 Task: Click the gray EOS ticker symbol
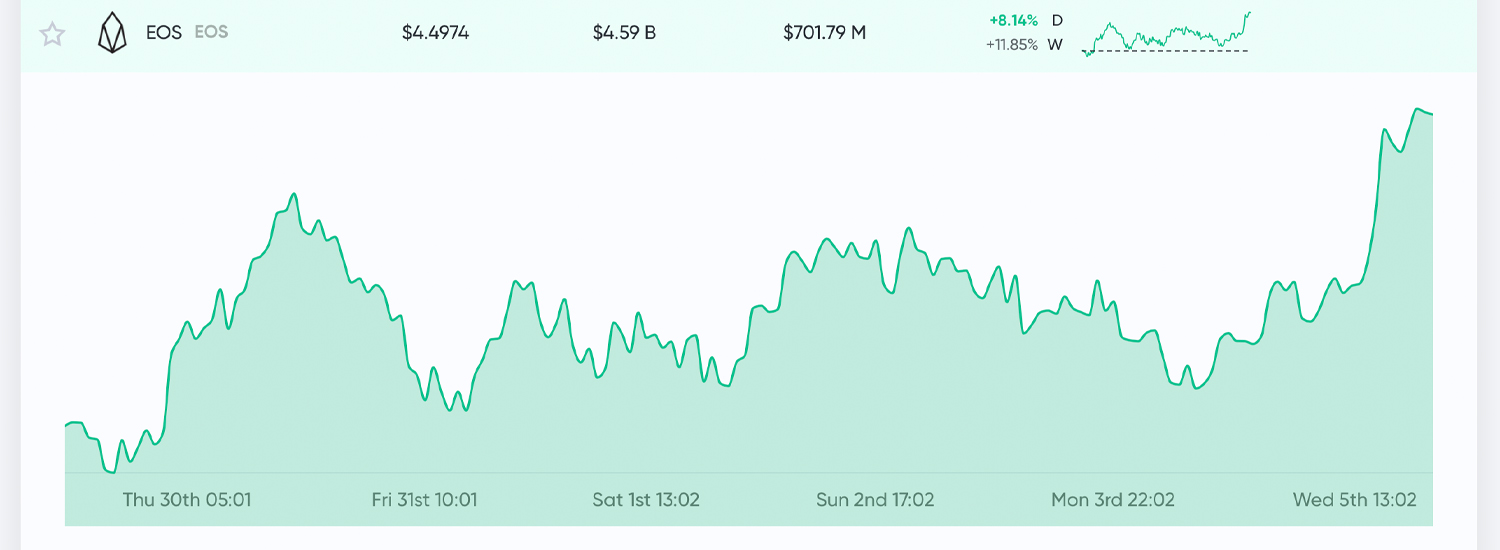pyautogui.click(x=211, y=32)
